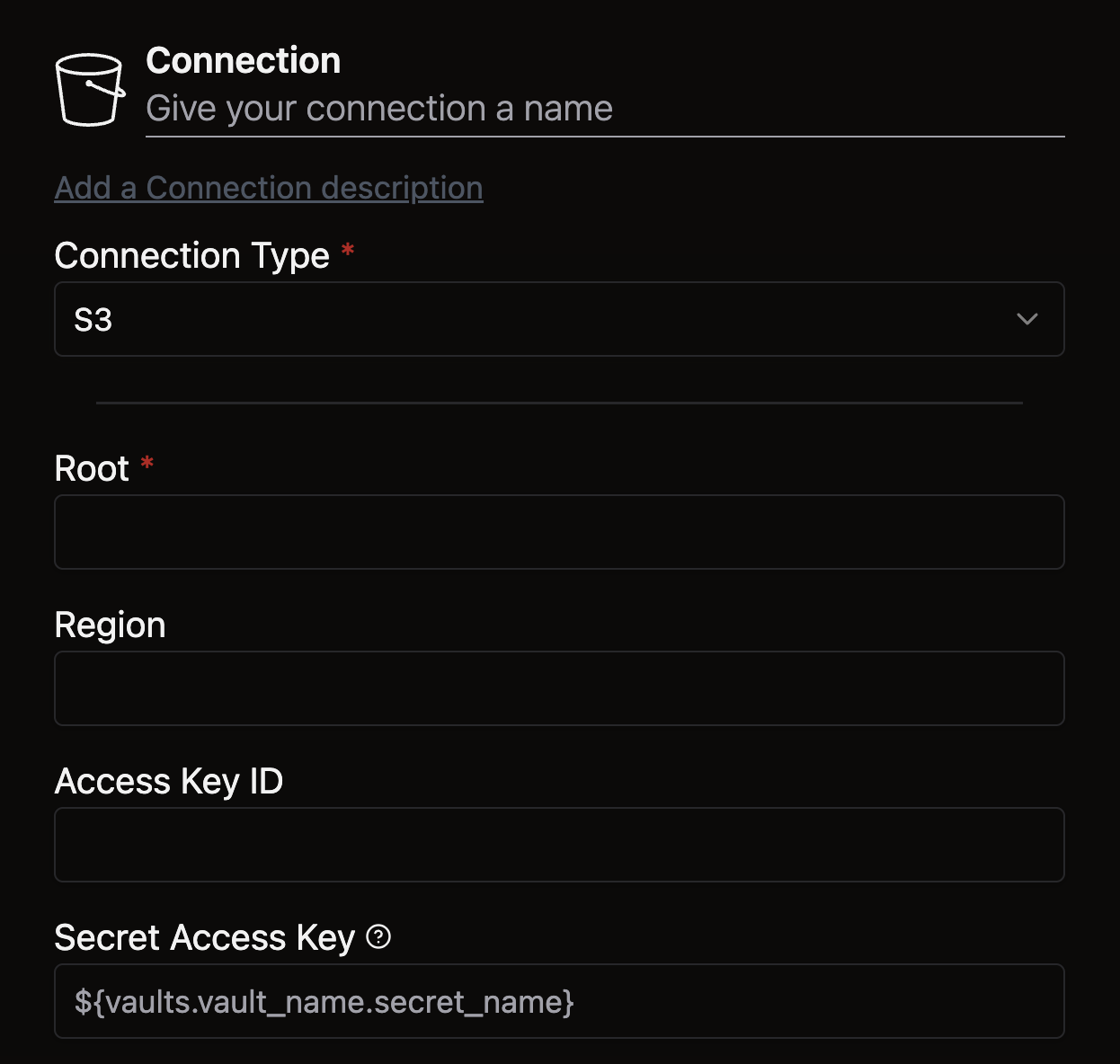Focus the connection name field
This screenshot has height=1064, width=1120.
604,110
